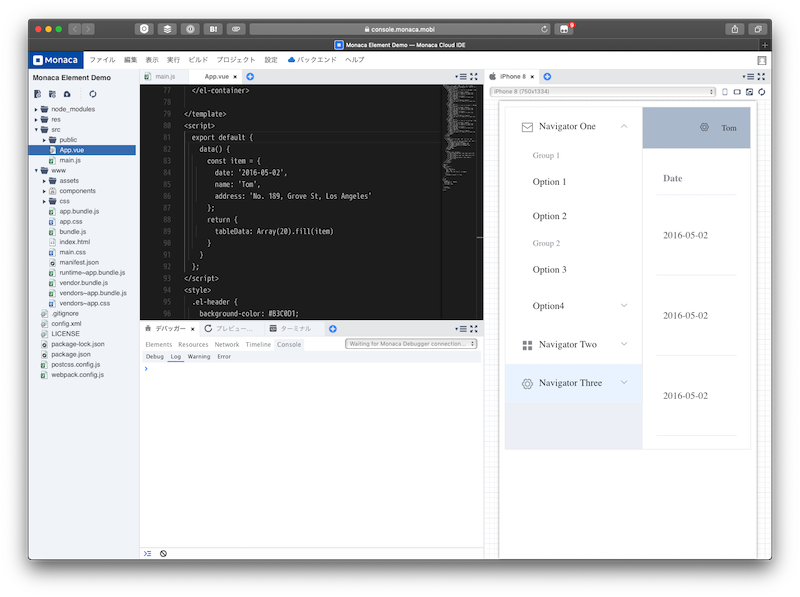The width and height of the screenshot is (800, 597).
Task: Close the App.vue editor tab
Action: coord(235,77)
